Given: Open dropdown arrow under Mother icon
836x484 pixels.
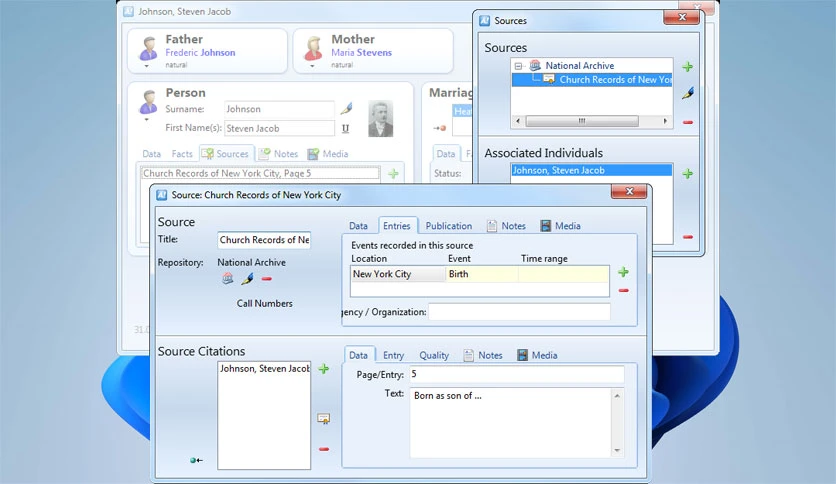Looking at the screenshot, I should pyautogui.click(x=312, y=66).
